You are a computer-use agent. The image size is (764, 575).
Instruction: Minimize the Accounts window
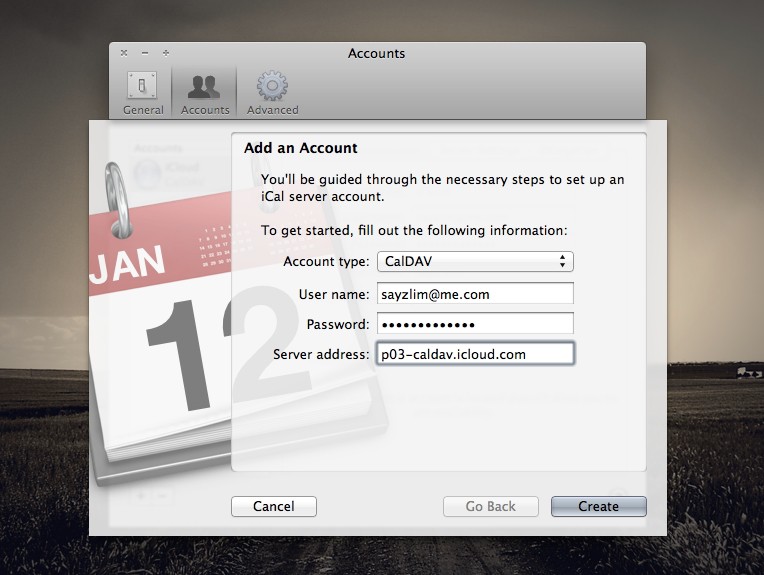click(x=145, y=53)
